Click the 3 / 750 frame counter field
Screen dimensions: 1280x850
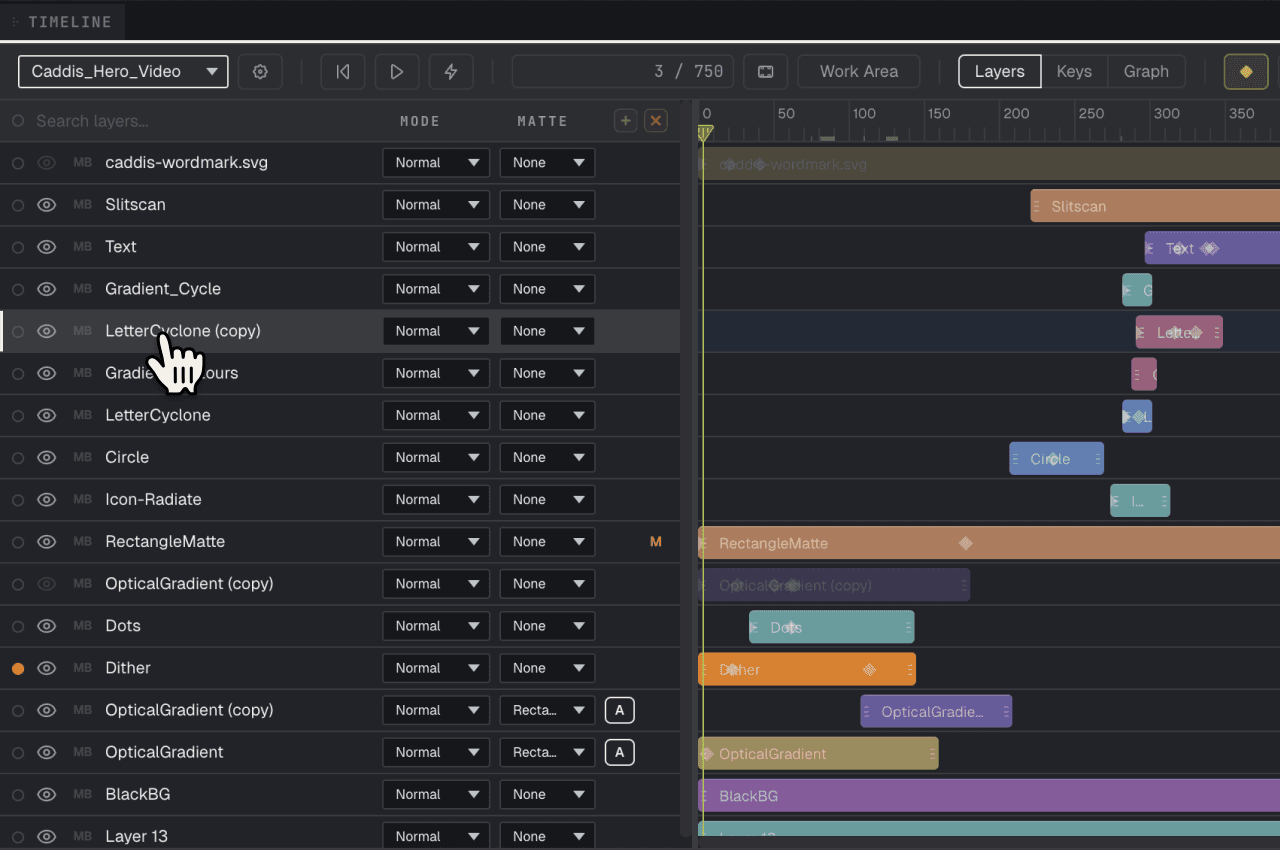click(x=623, y=72)
